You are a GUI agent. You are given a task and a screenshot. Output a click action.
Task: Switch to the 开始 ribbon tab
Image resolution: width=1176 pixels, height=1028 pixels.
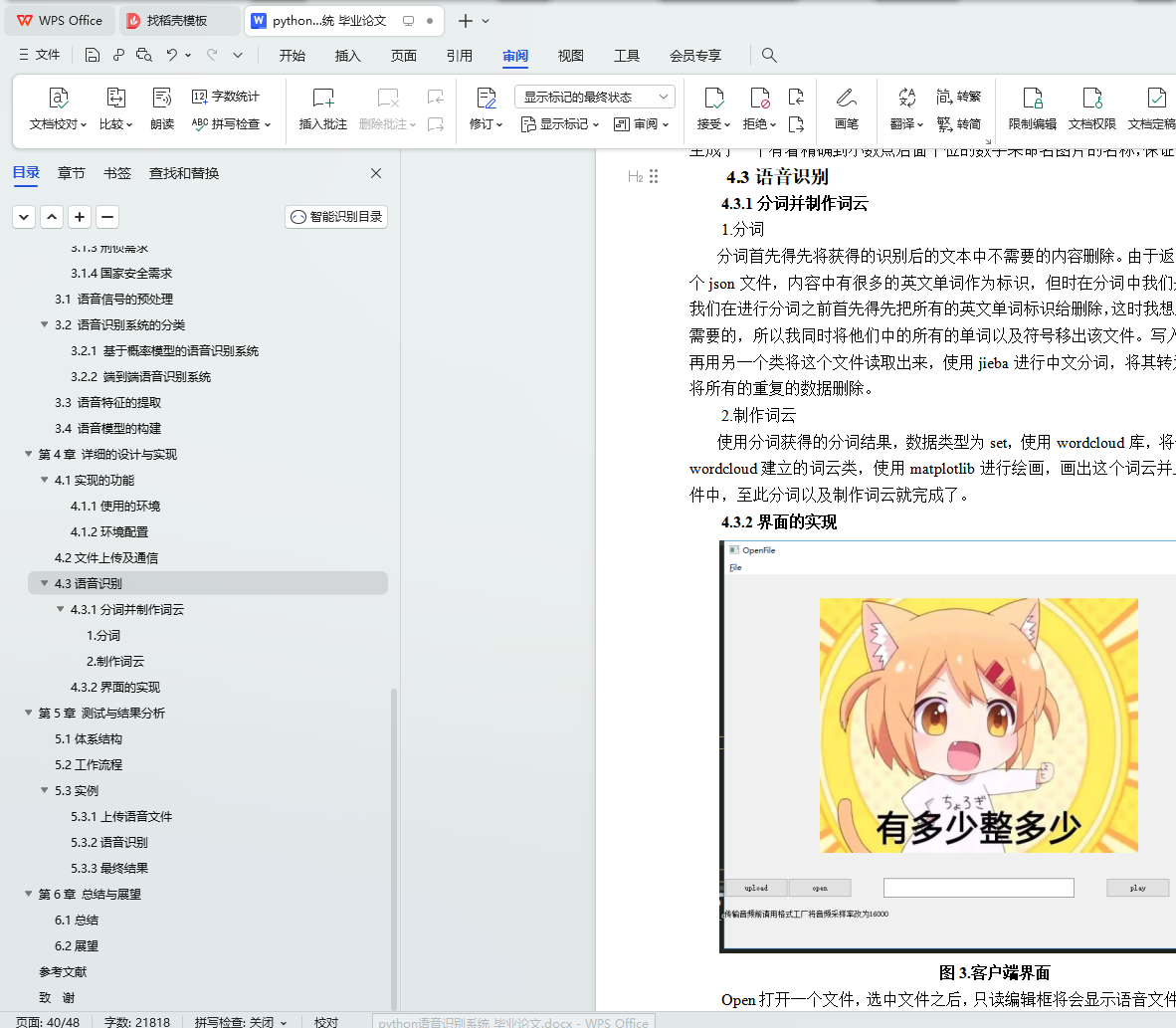point(292,56)
